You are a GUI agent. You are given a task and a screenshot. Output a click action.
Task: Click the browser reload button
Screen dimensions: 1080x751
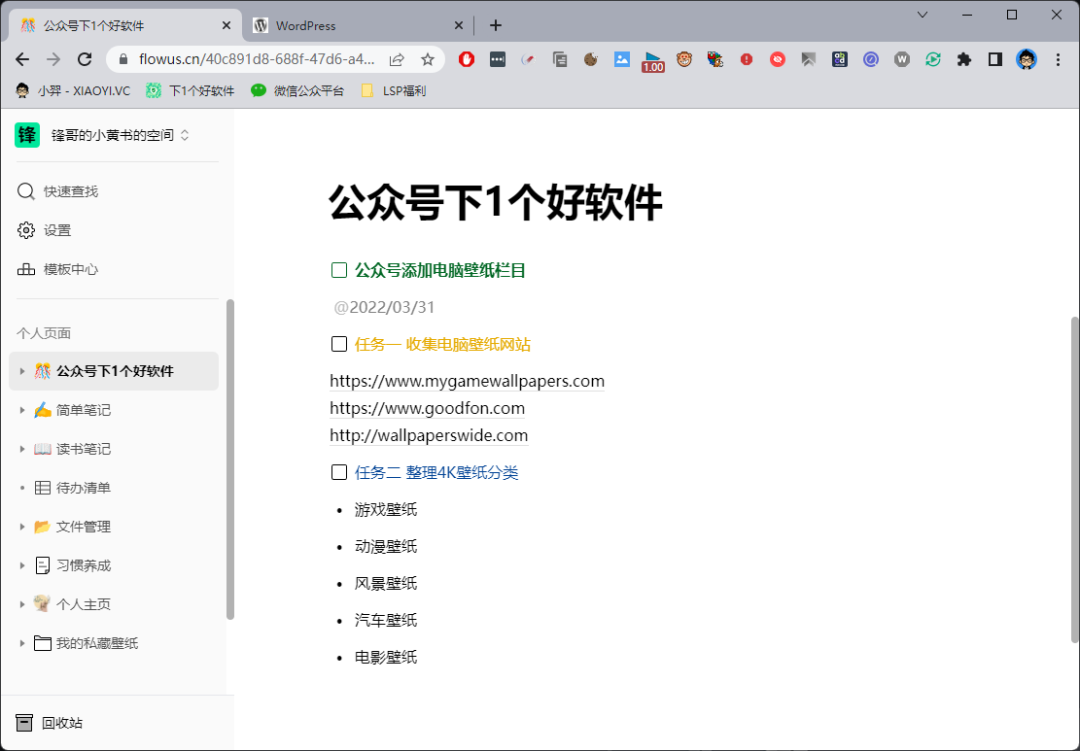point(85,59)
